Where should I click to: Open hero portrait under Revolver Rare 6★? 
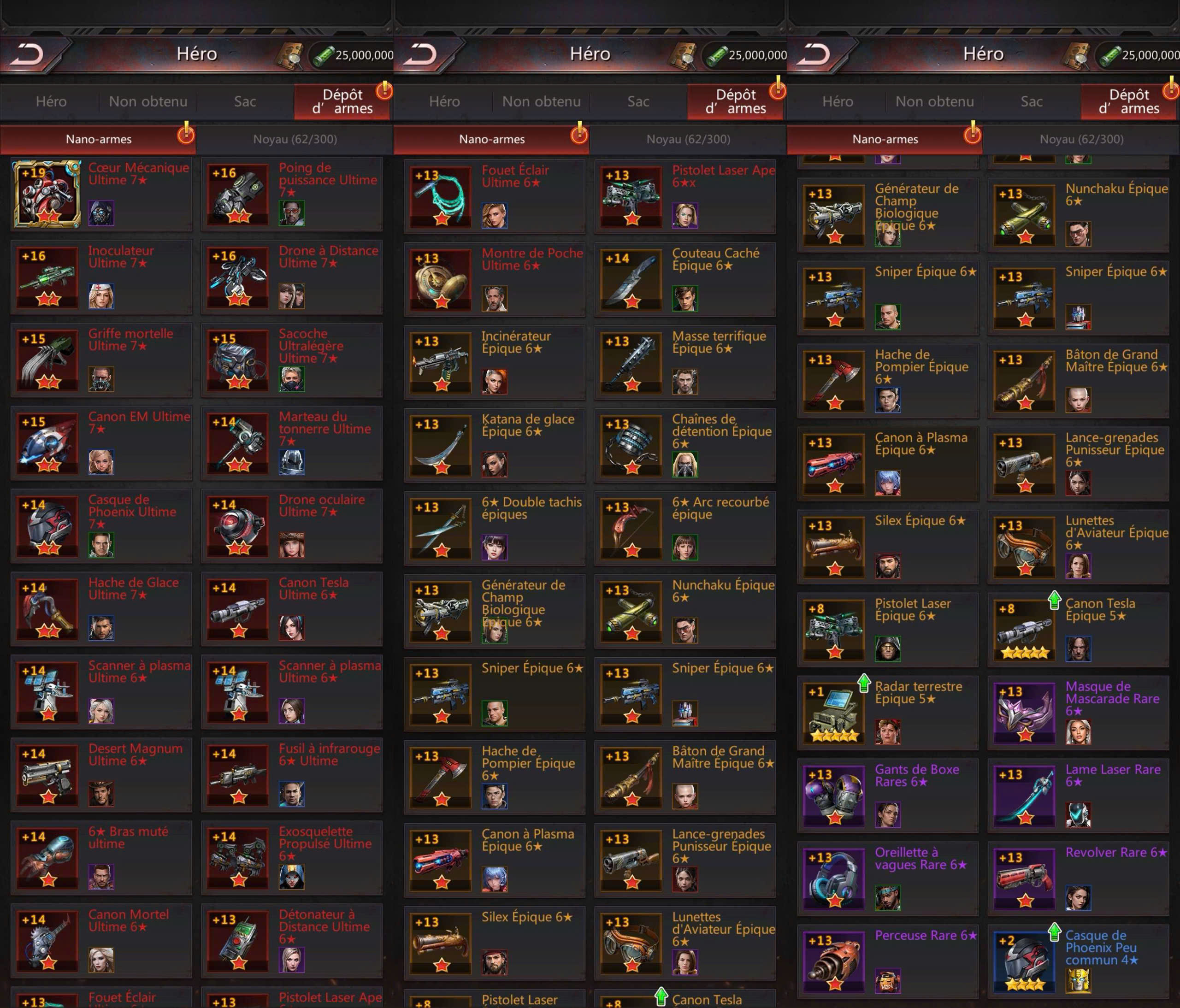[1078, 898]
